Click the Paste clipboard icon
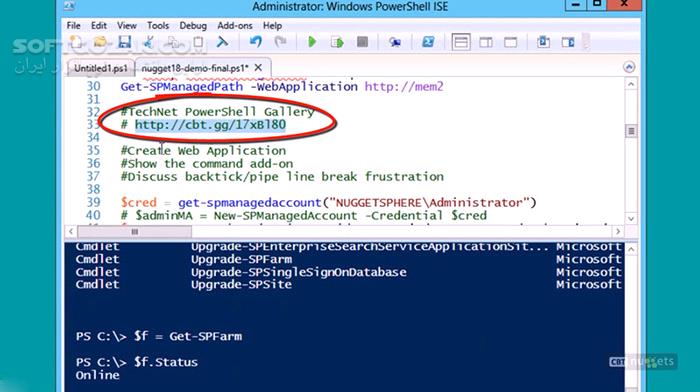 click(198, 42)
